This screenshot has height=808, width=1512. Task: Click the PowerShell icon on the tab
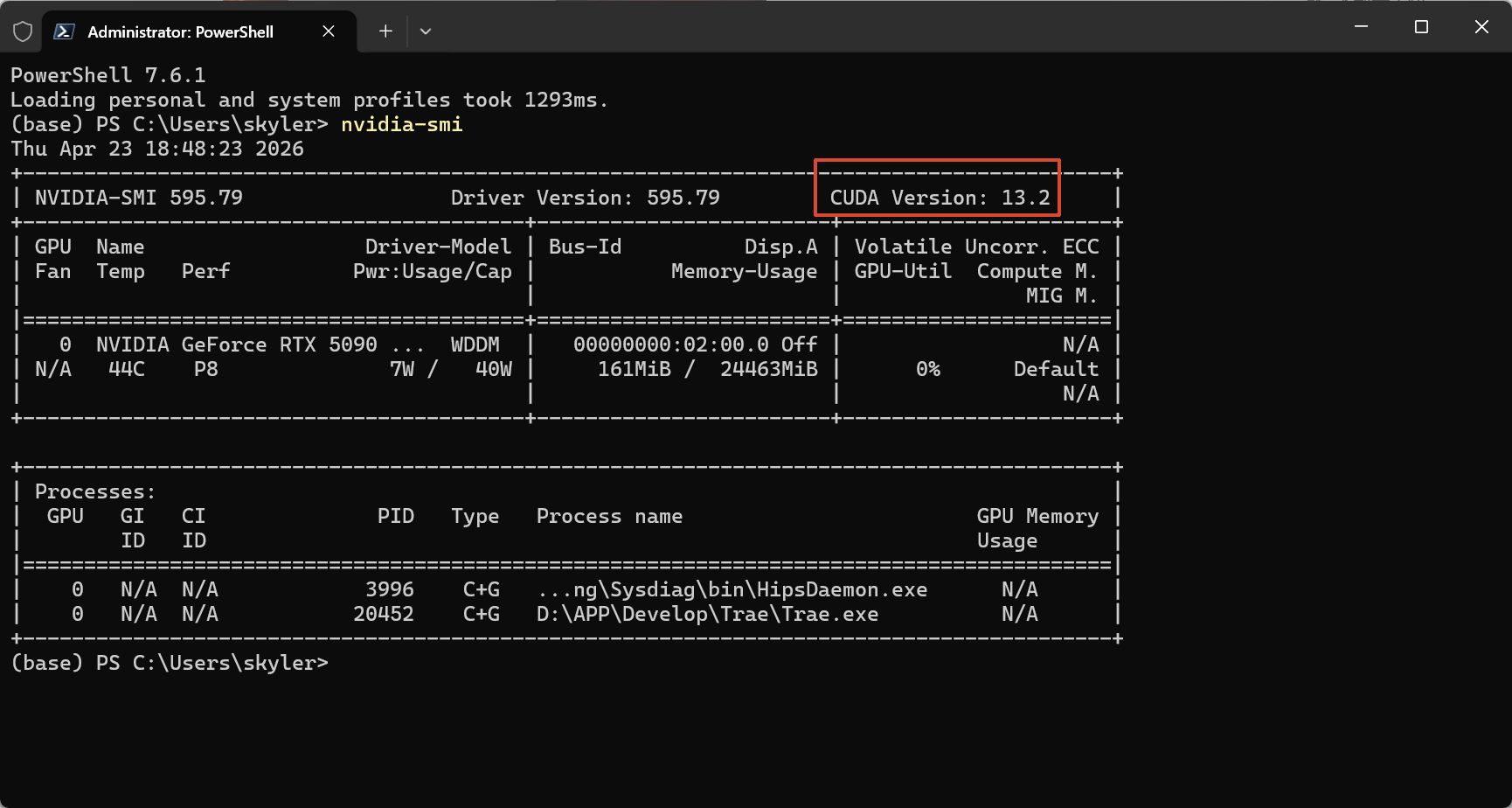click(x=64, y=31)
